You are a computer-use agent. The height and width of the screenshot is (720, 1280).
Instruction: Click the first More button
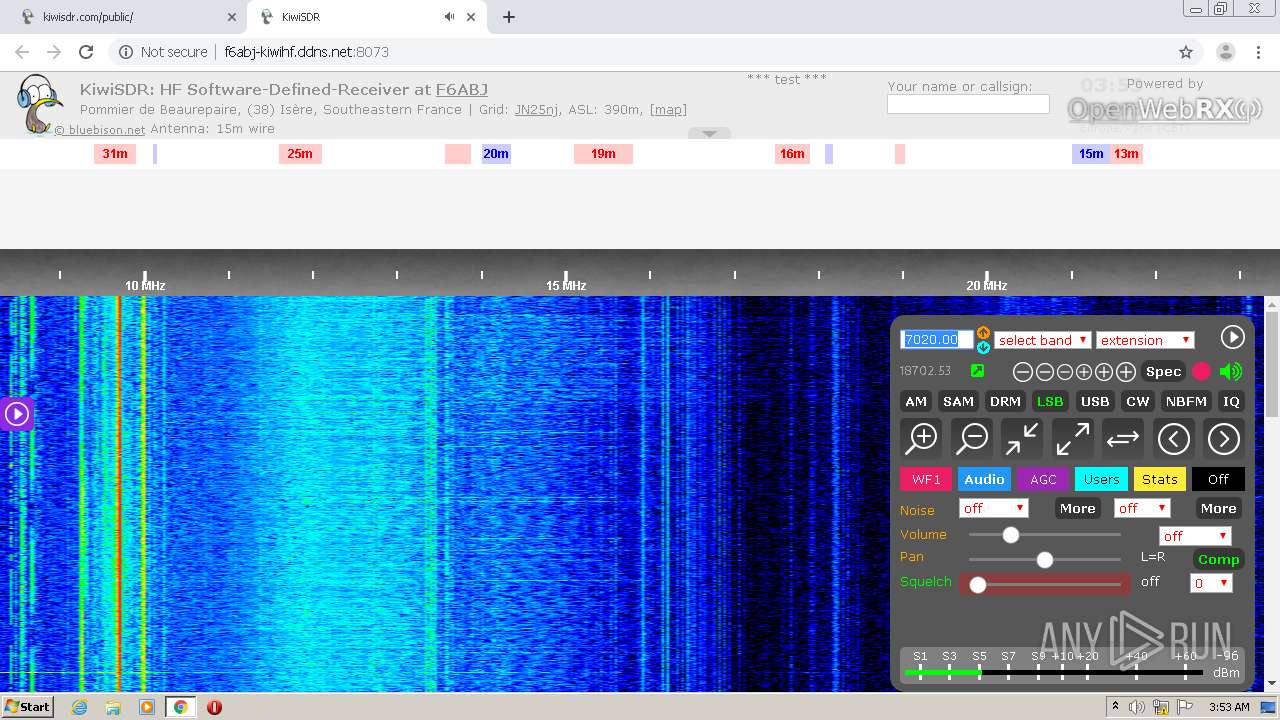click(1077, 508)
